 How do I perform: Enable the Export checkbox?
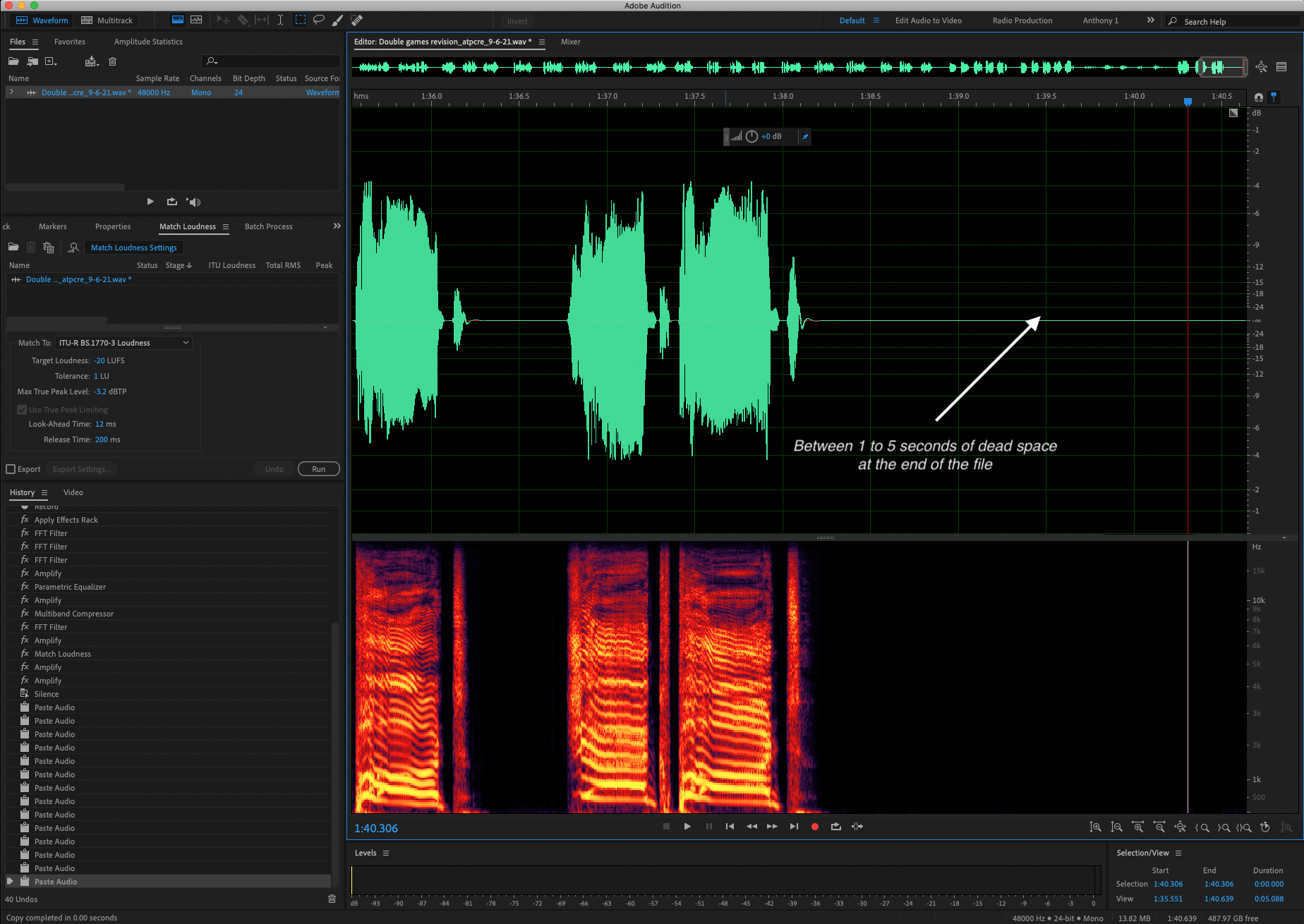(11, 469)
